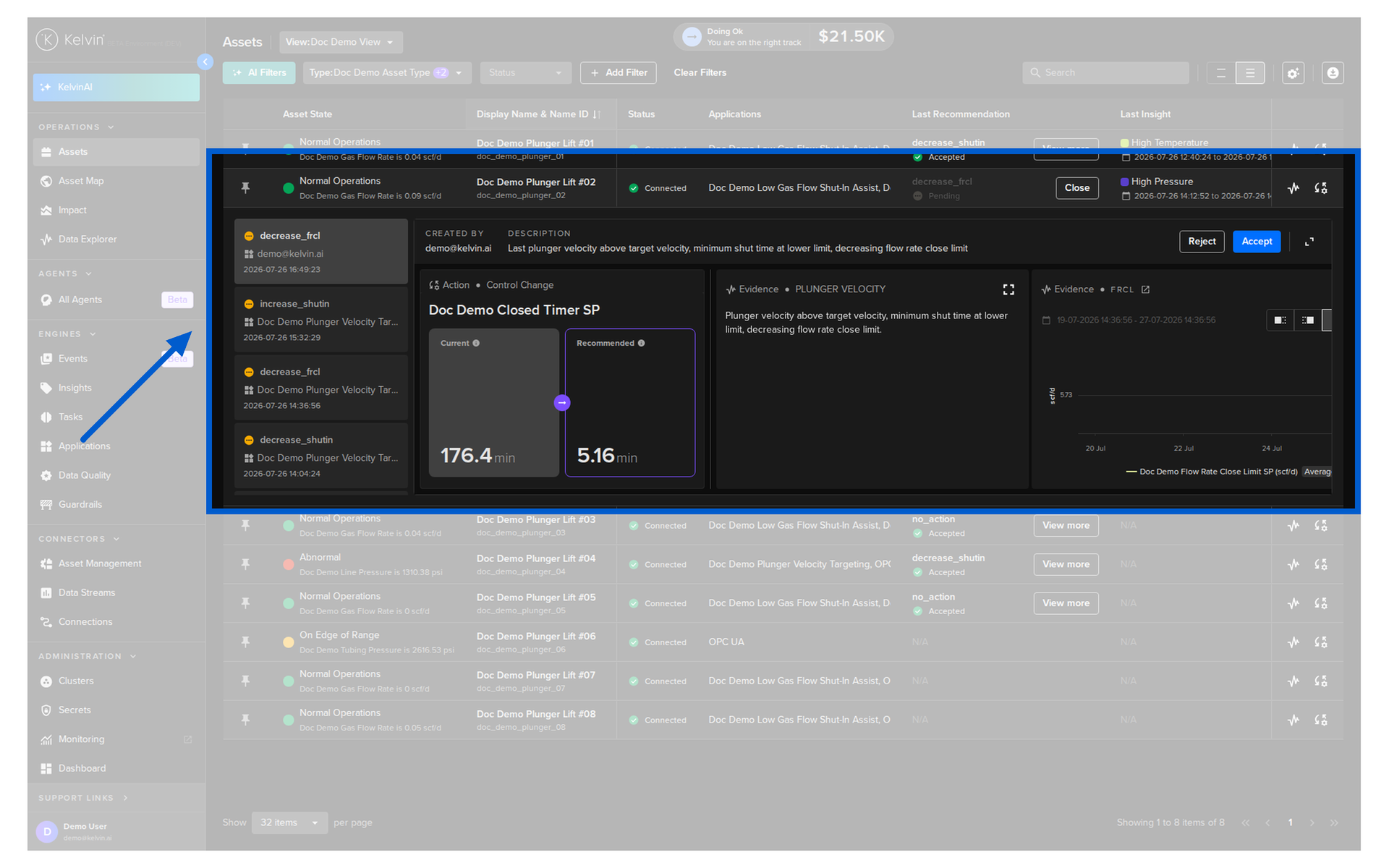Toggle the pin on Doc Demo Plunger Lift #06

coord(245,642)
